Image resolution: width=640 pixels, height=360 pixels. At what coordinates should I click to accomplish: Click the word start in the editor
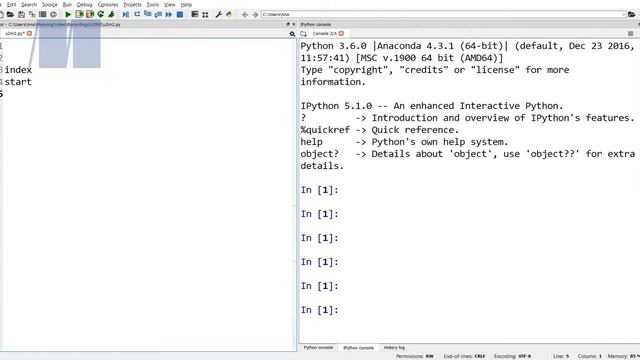18,82
